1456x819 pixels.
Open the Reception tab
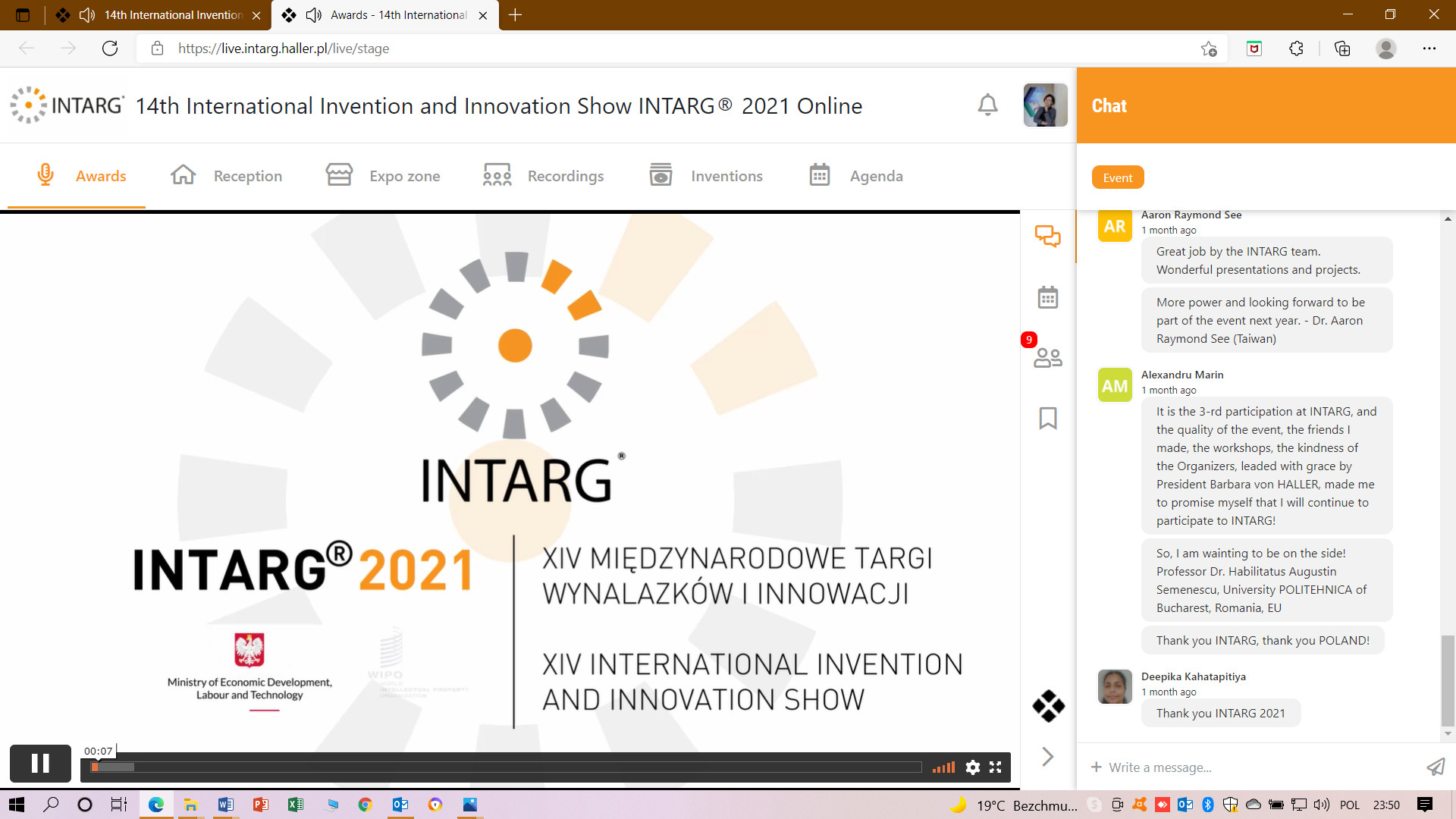click(x=226, y=176)
